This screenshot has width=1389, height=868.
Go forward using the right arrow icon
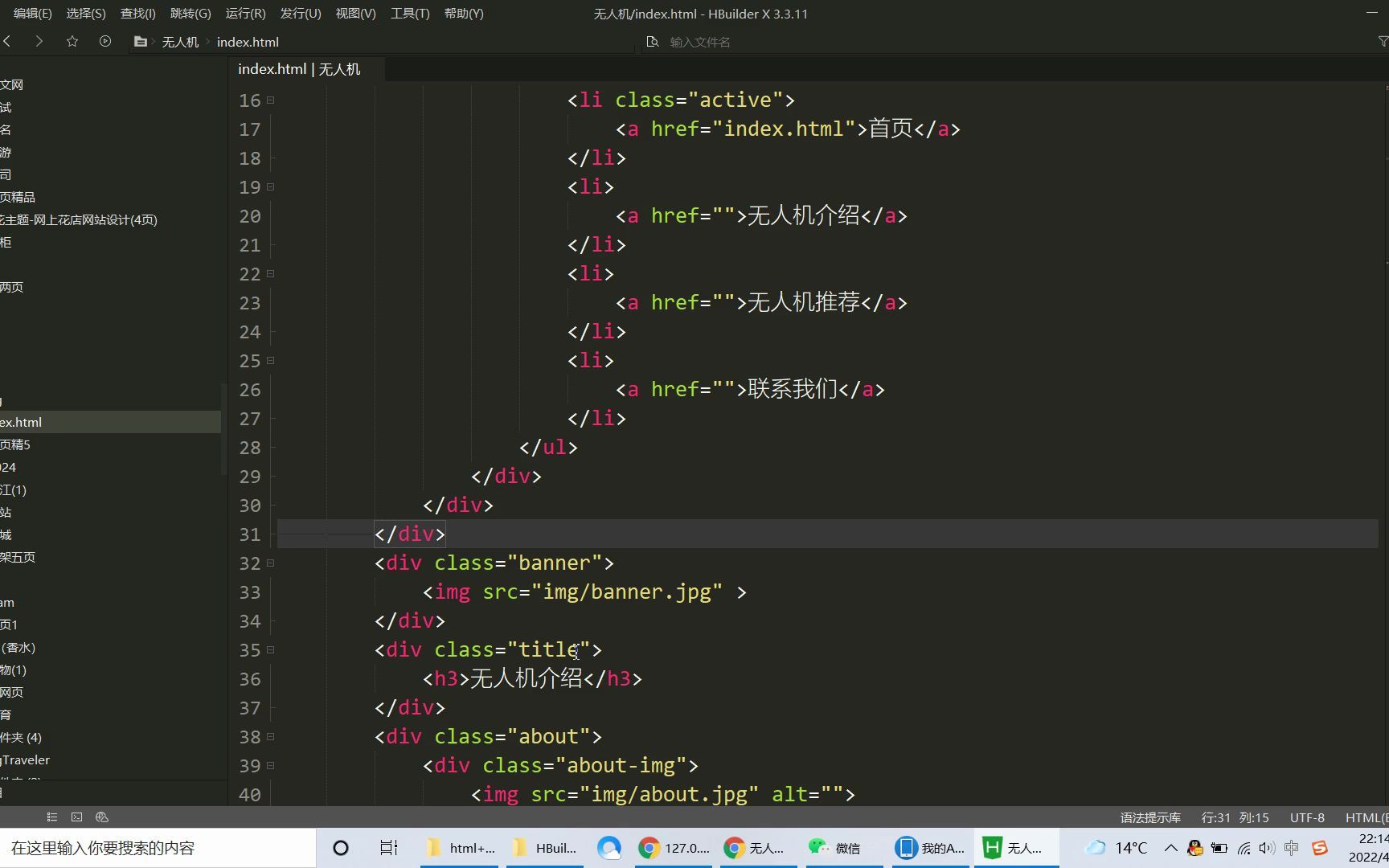[x=39, y=42]
